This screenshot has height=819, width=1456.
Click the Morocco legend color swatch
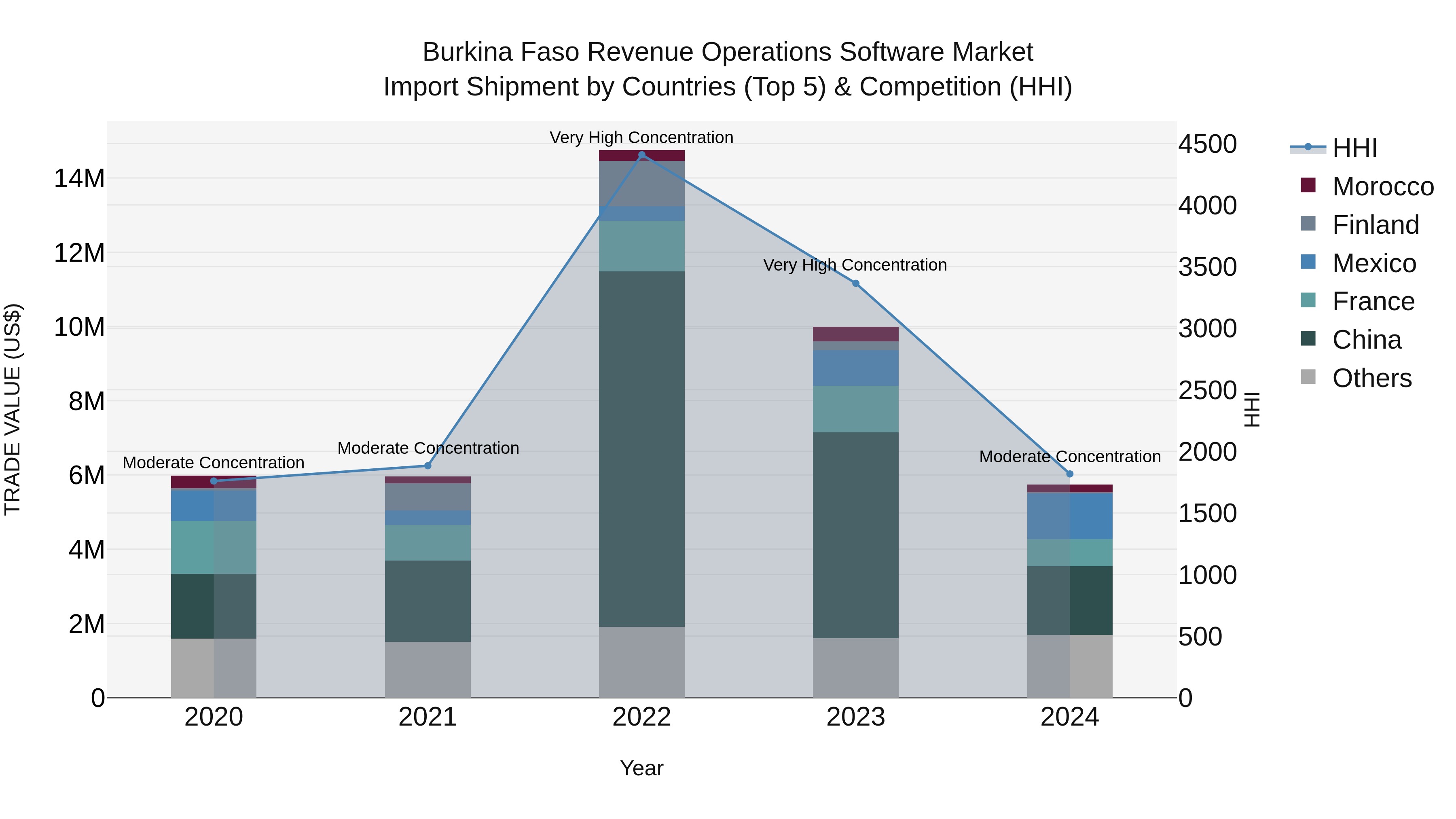click(x=1308, y=185)
